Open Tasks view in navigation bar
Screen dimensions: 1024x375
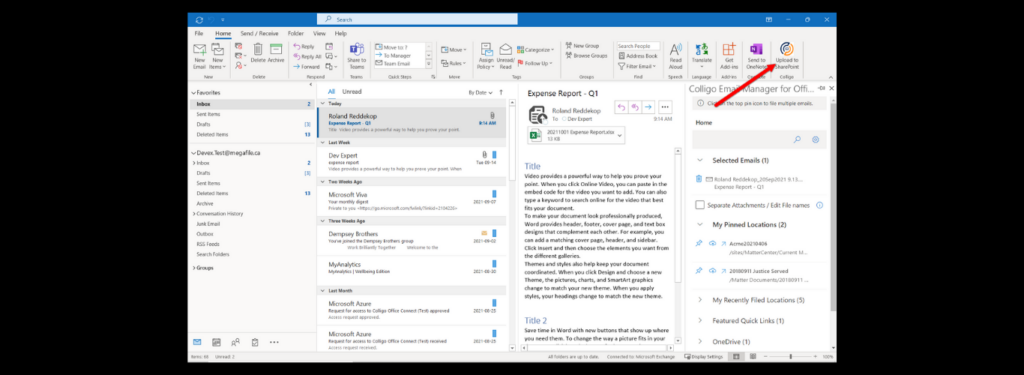[x=255, y=342]
